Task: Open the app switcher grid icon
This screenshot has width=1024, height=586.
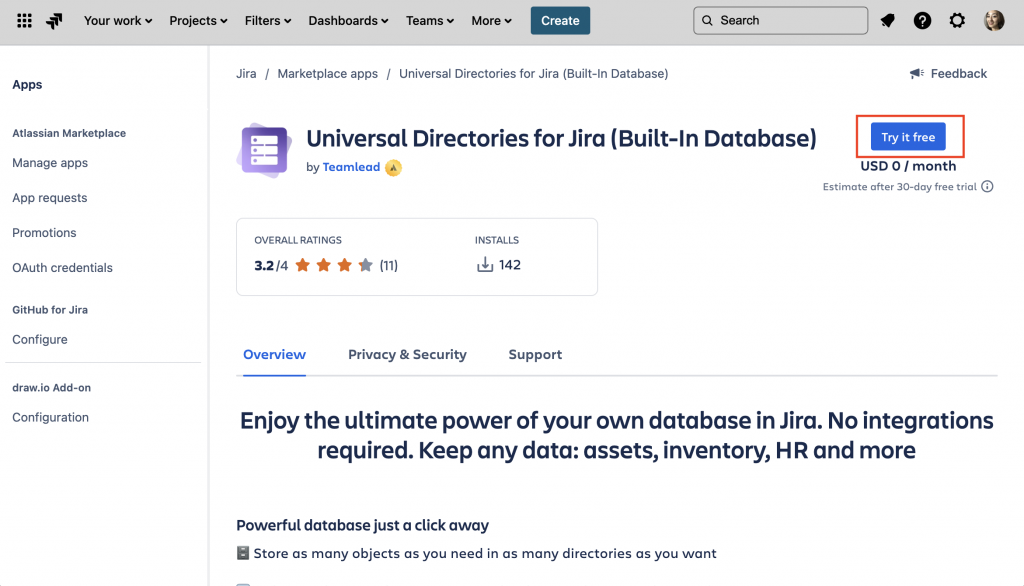Action: click(24, 21)
